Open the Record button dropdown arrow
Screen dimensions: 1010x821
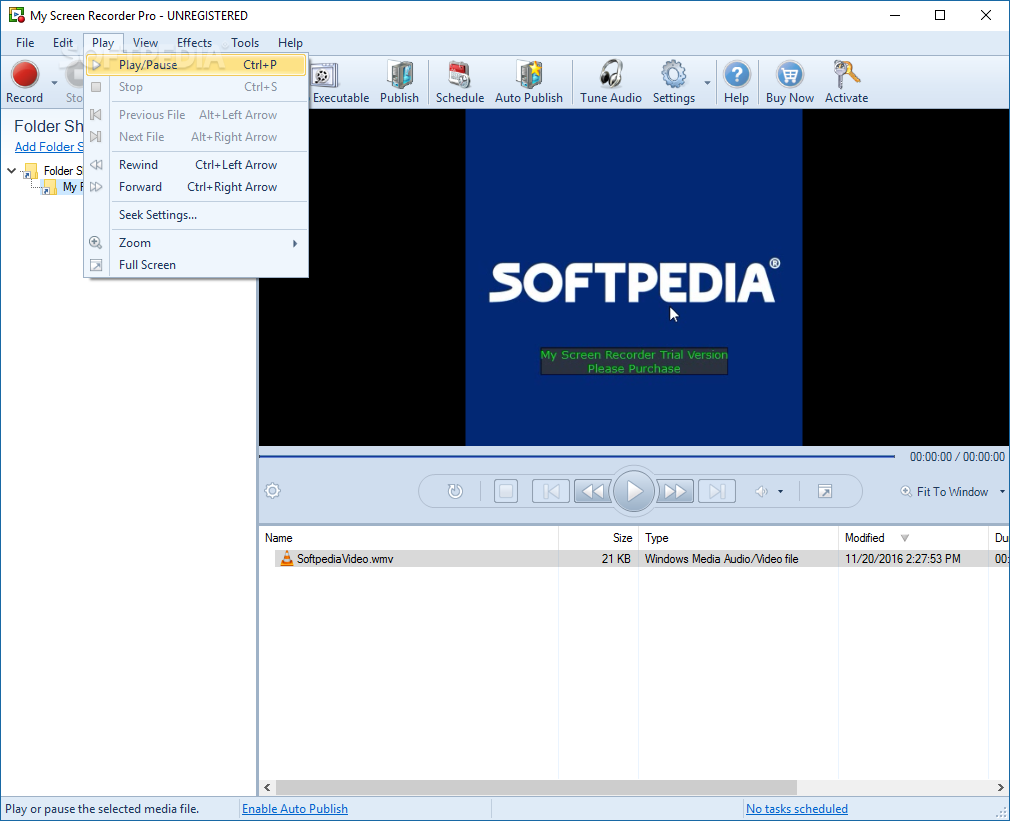pyautogui.click(x=54, y=82)
